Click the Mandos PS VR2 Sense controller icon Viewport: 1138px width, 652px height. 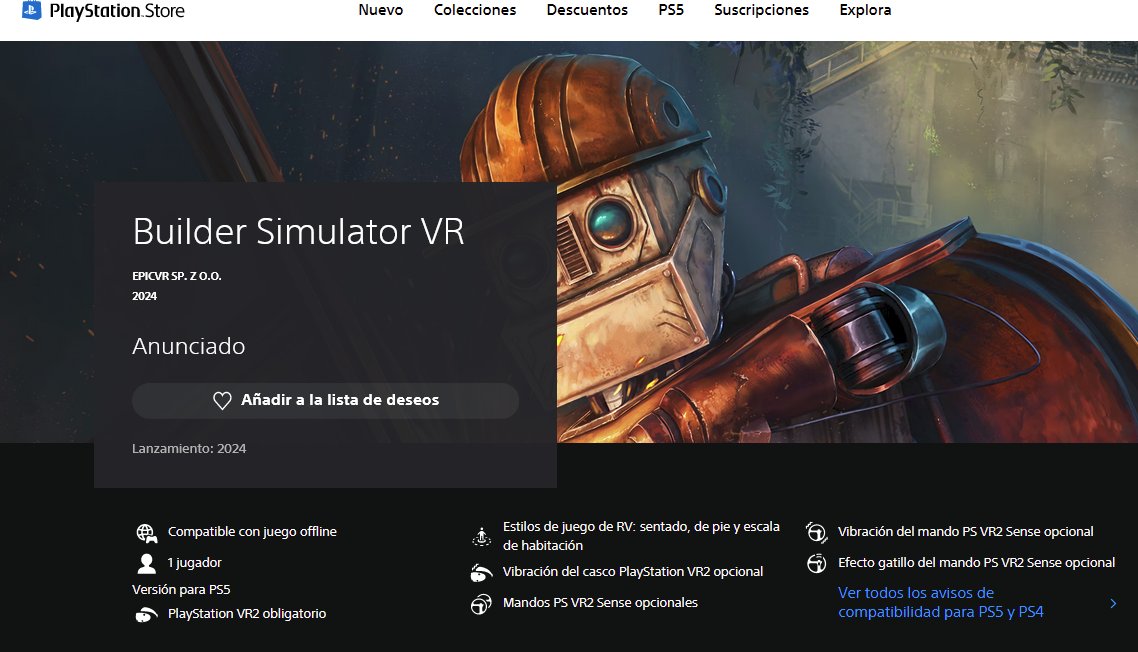tap(481, 604)
